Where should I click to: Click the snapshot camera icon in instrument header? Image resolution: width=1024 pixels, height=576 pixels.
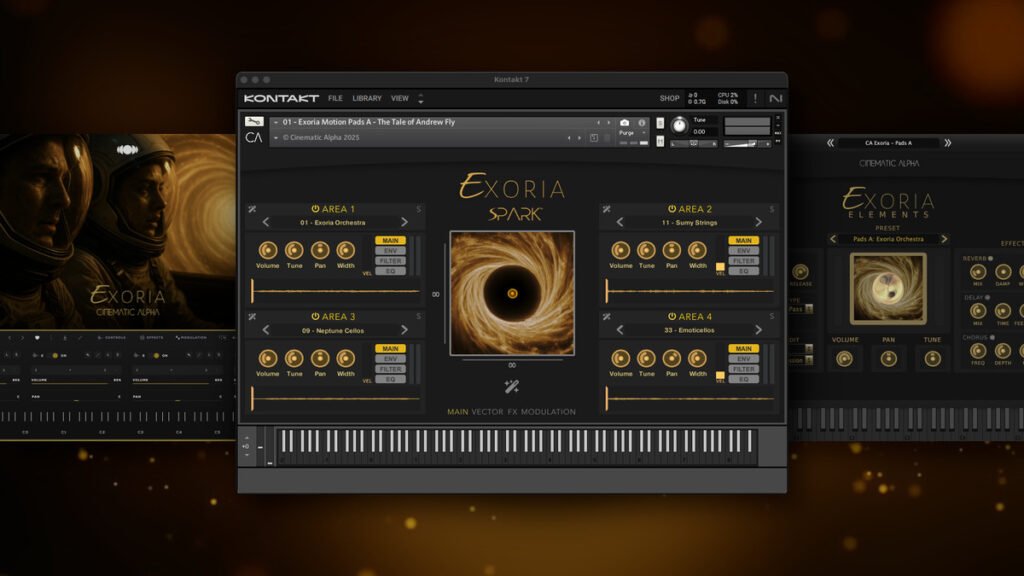(x=625, y=122)
